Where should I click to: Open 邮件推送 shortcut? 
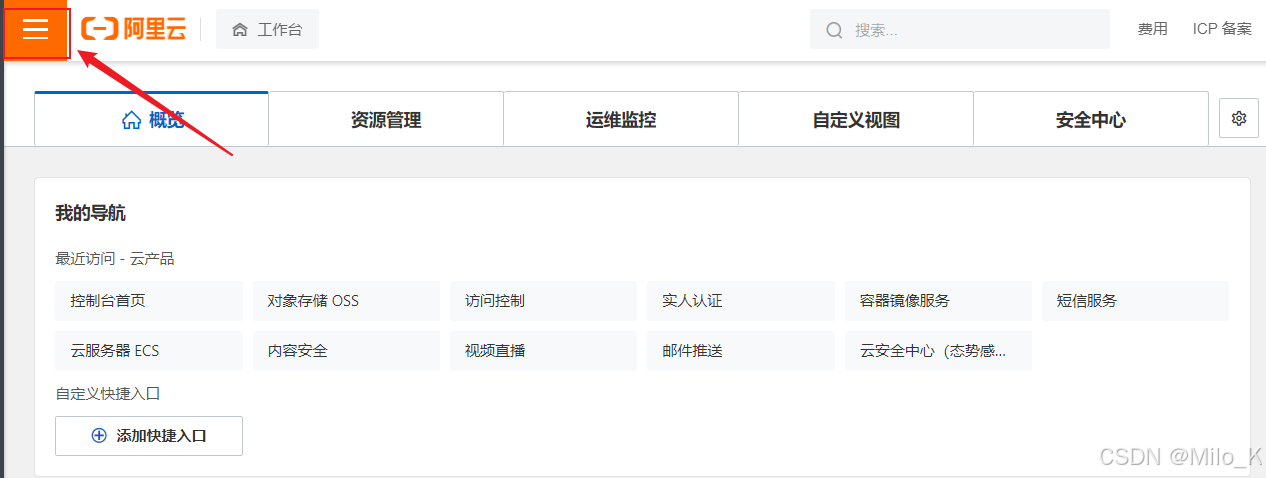(x=741, y=351)
